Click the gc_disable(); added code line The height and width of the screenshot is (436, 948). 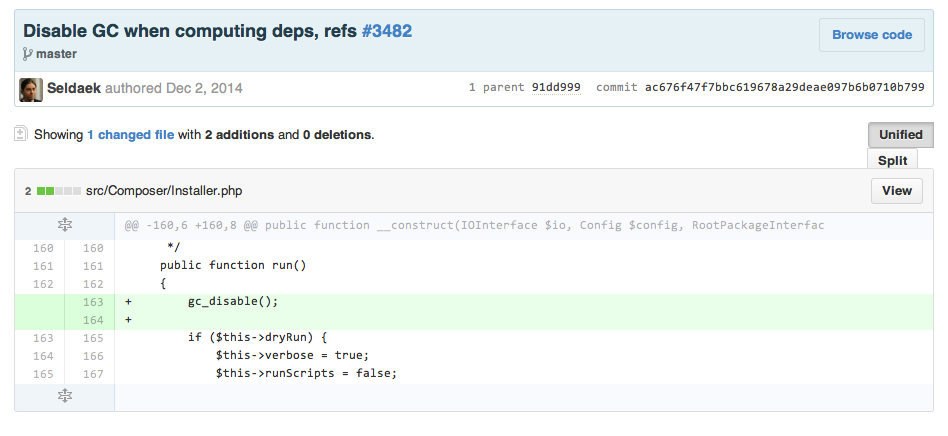tap(232, 301)
